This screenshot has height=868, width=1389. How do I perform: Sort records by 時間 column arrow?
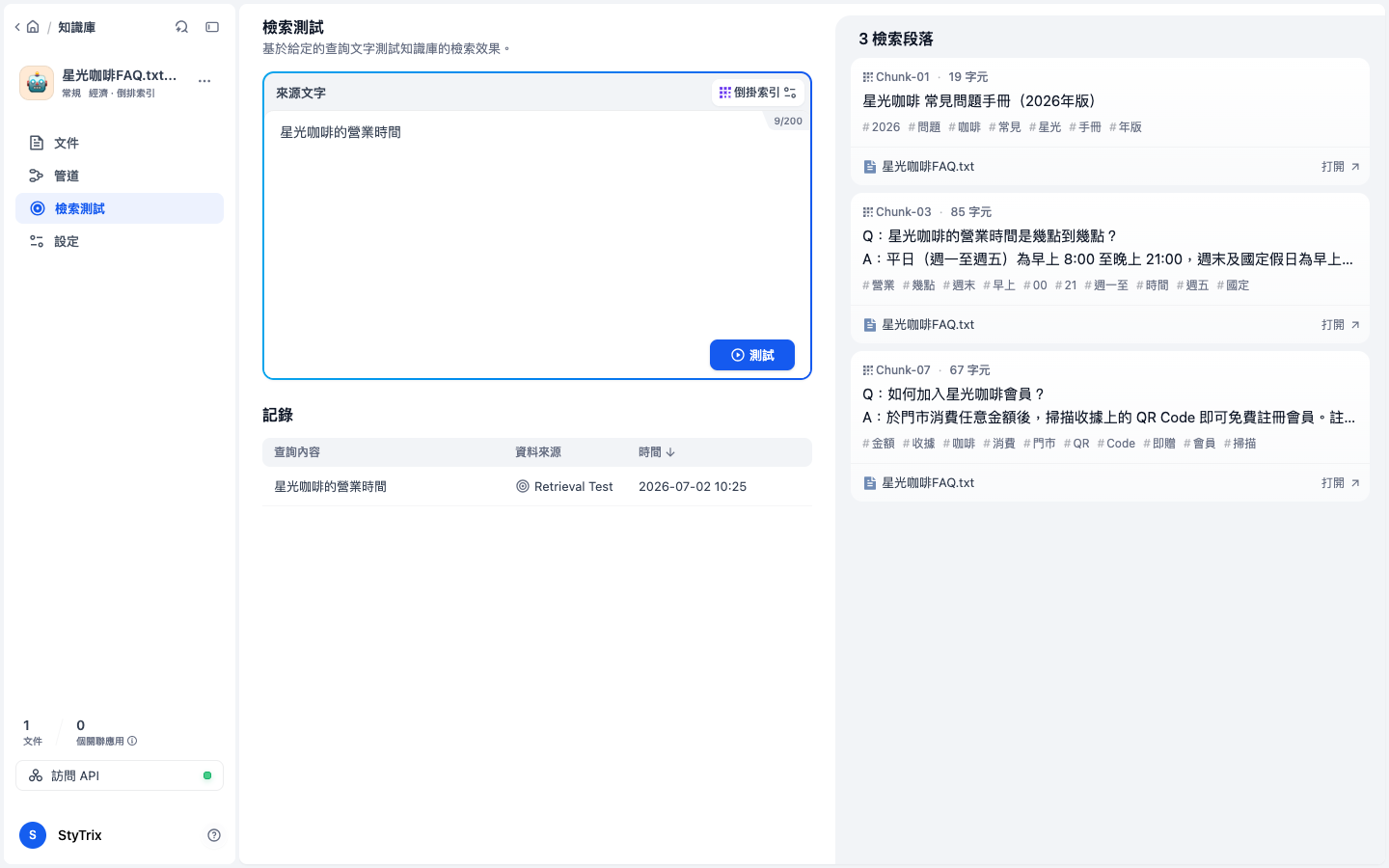click(670, 452)
